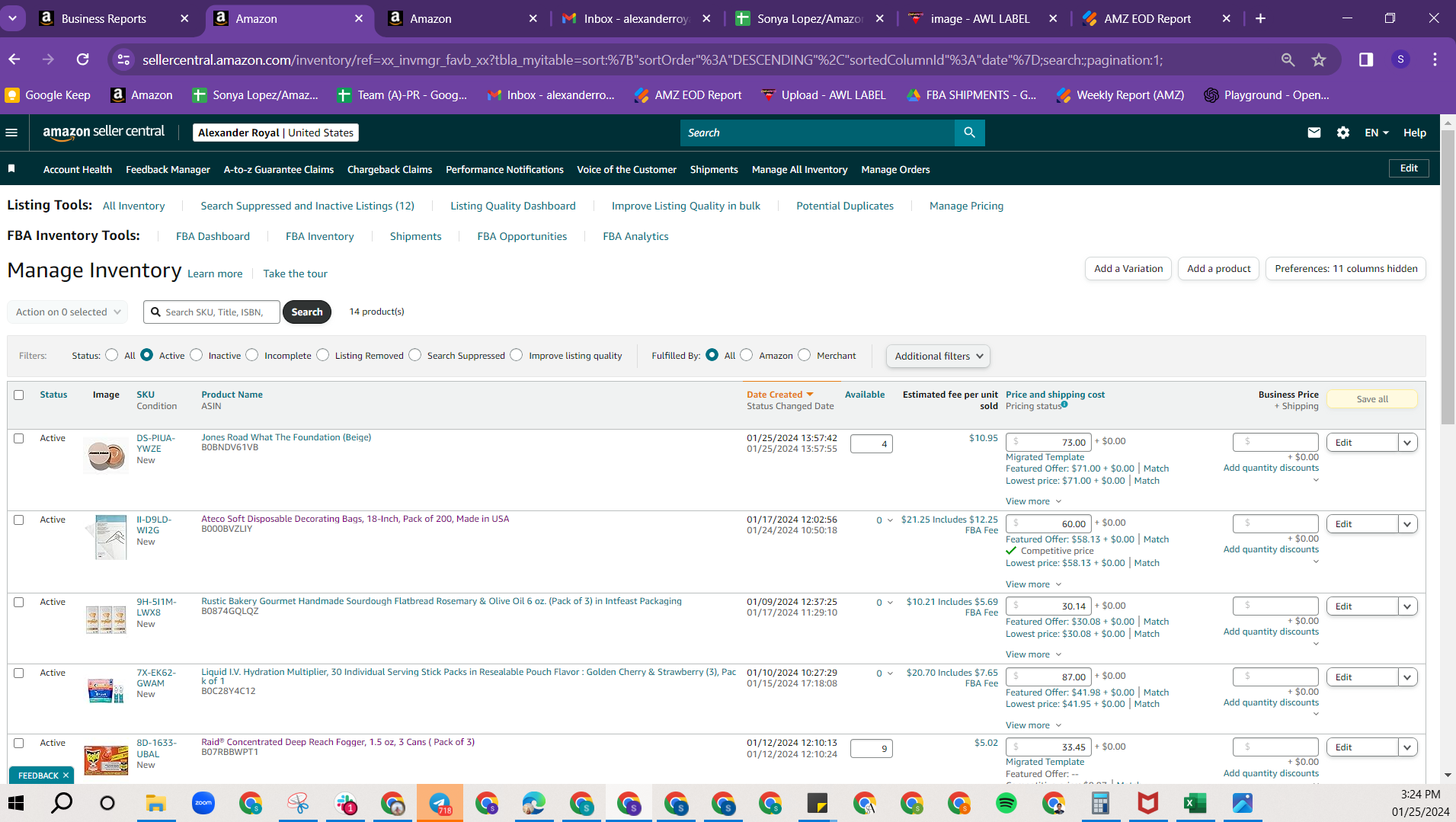Select the Incomplete status filter
The image size is (1456, 822).
(252, 355)
